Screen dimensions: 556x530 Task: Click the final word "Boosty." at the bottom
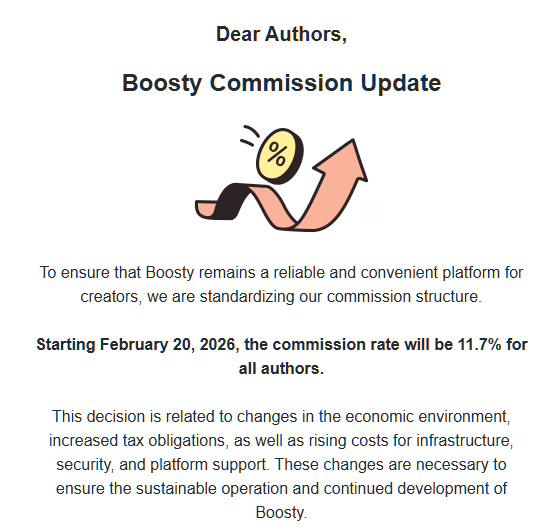tap(281, 513)
